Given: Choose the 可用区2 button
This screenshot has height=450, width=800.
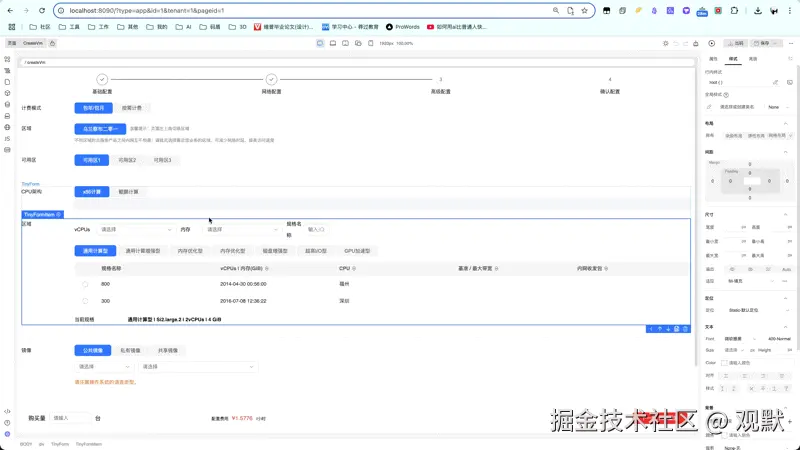Looking at the screenshot, I should coord(127,160).
